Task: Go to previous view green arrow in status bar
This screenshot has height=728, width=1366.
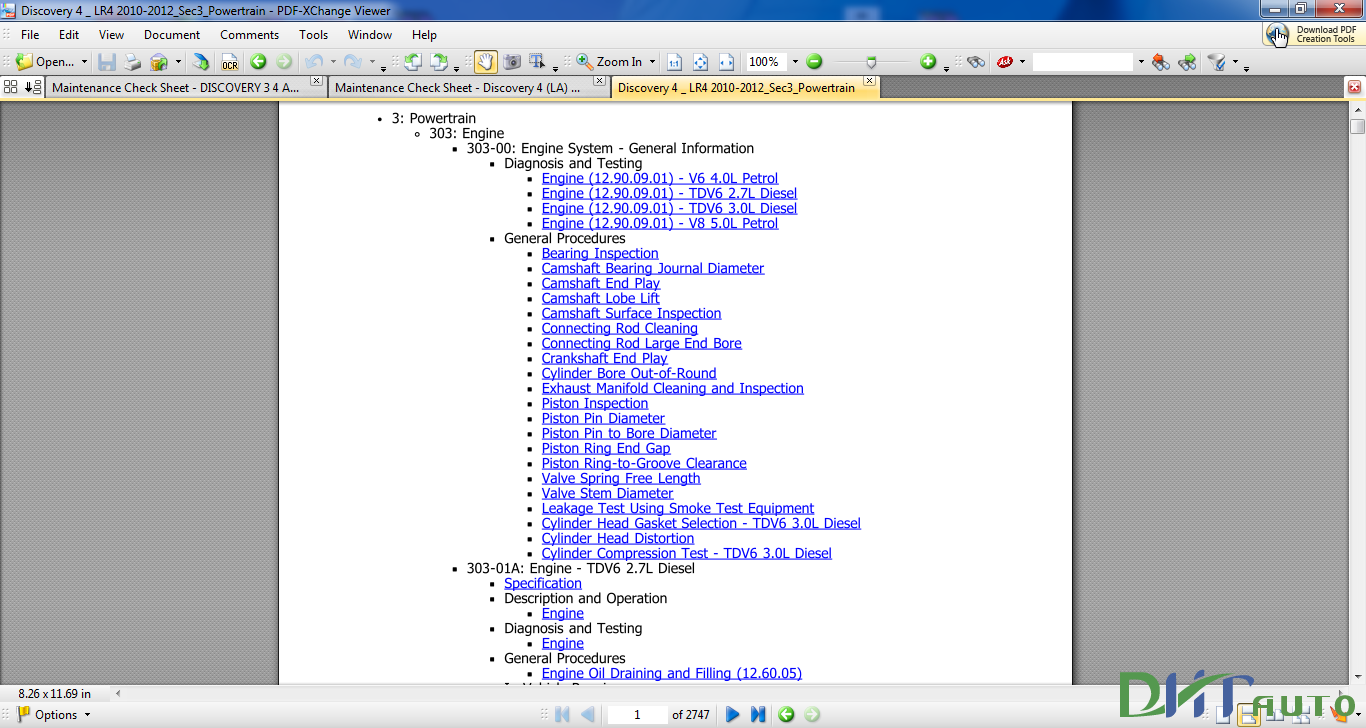Action: click(x=786, y=714)
